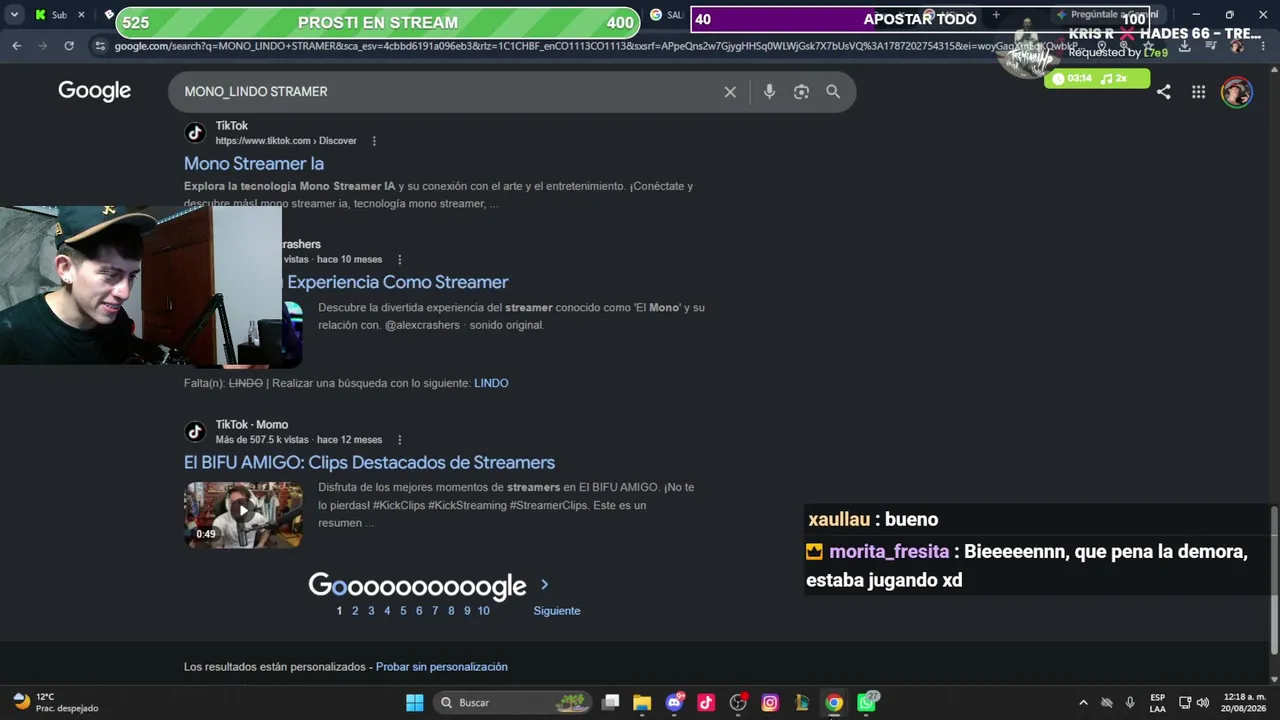
Task: Start voice search with microphone icon
Action: 769,92
